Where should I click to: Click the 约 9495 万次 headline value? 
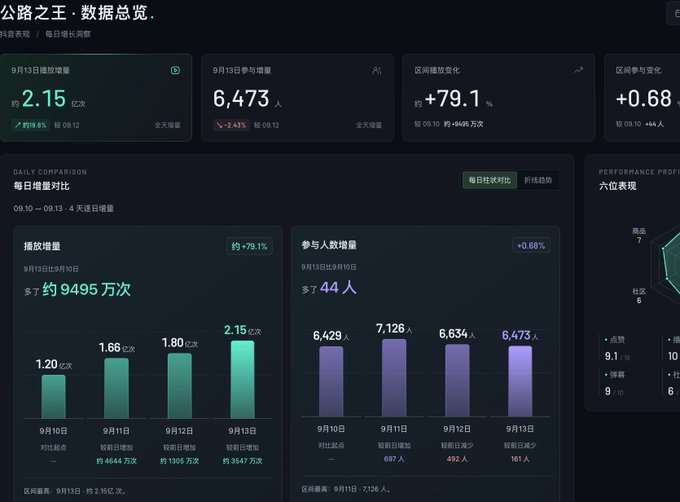[86, 289]
